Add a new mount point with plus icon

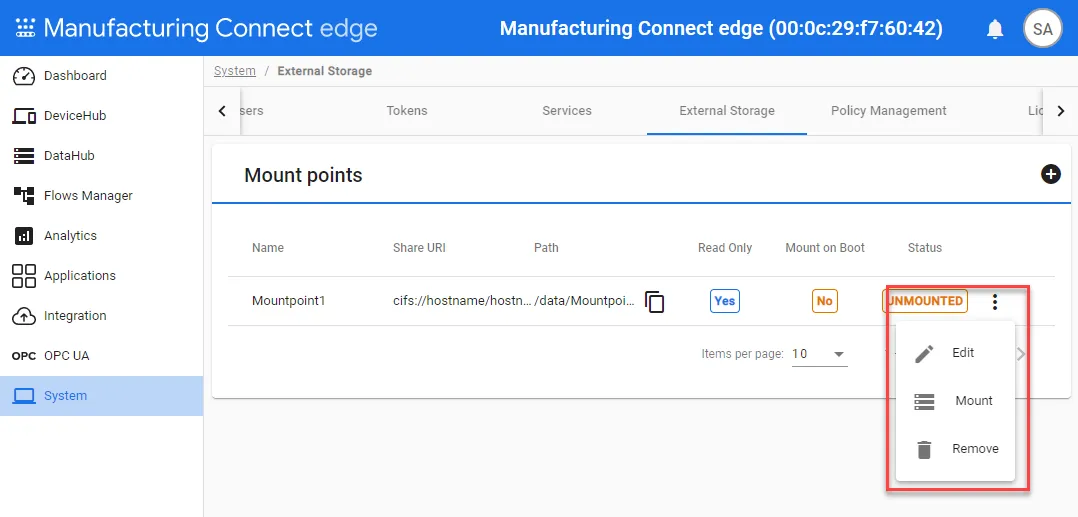1050,175
